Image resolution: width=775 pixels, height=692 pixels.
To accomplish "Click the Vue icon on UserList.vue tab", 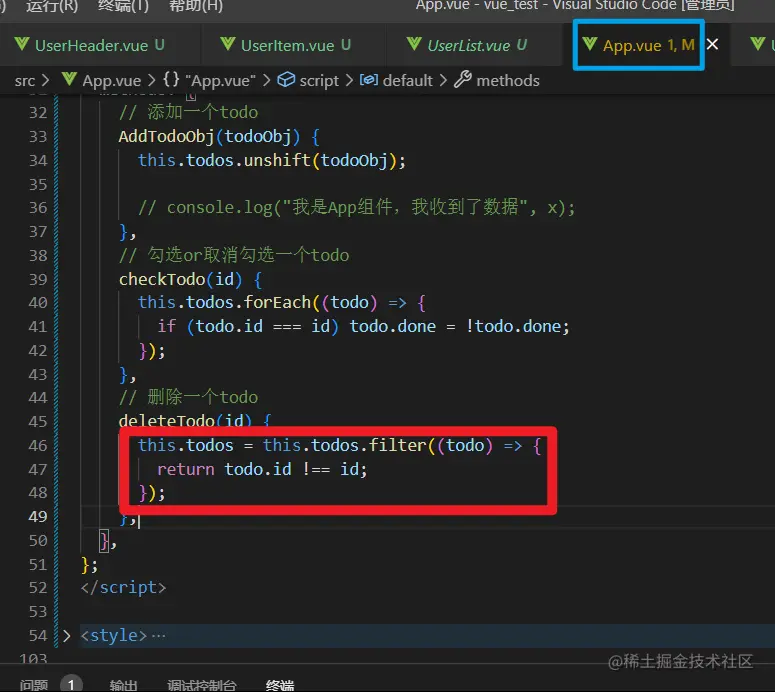I will (414, 44).
